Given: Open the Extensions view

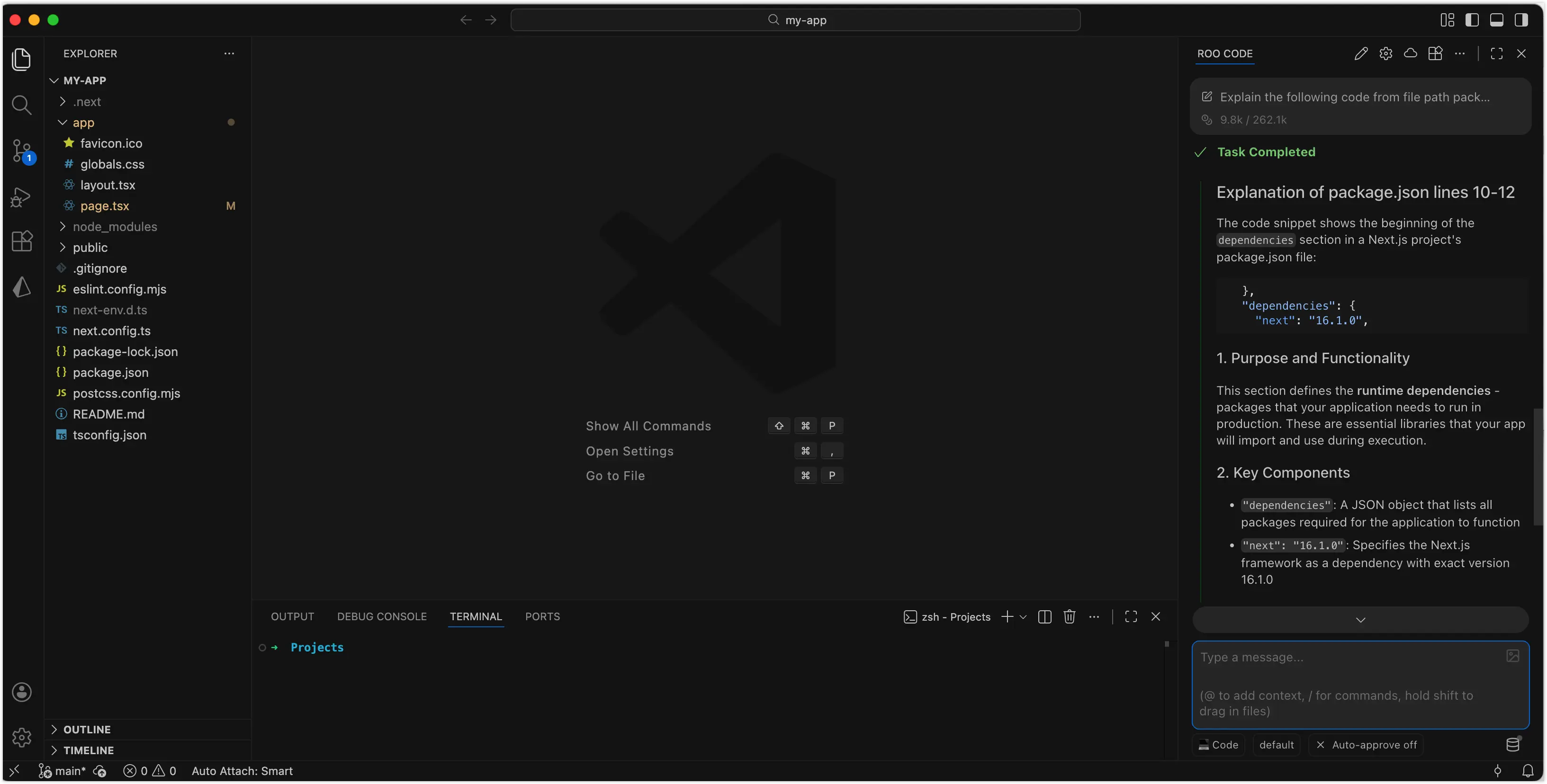Looking at the screenshot, I should 22,241.
